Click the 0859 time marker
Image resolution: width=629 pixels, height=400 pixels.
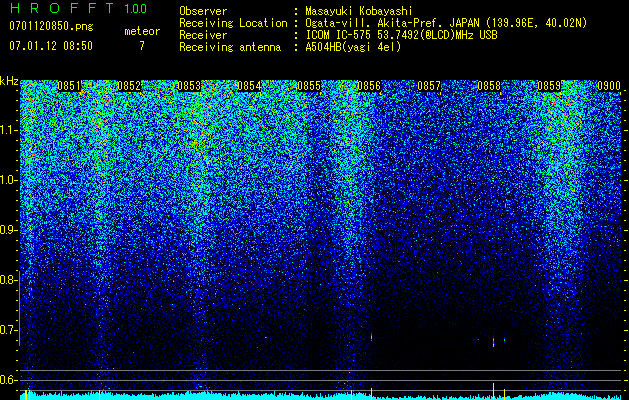549,86
